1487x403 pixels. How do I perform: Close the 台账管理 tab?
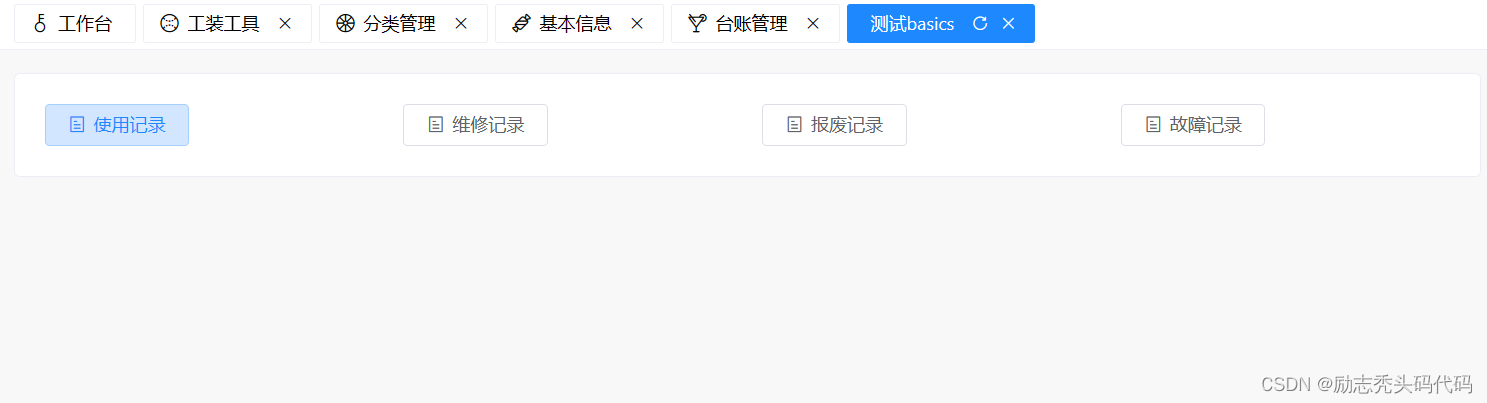pos(813,24)
